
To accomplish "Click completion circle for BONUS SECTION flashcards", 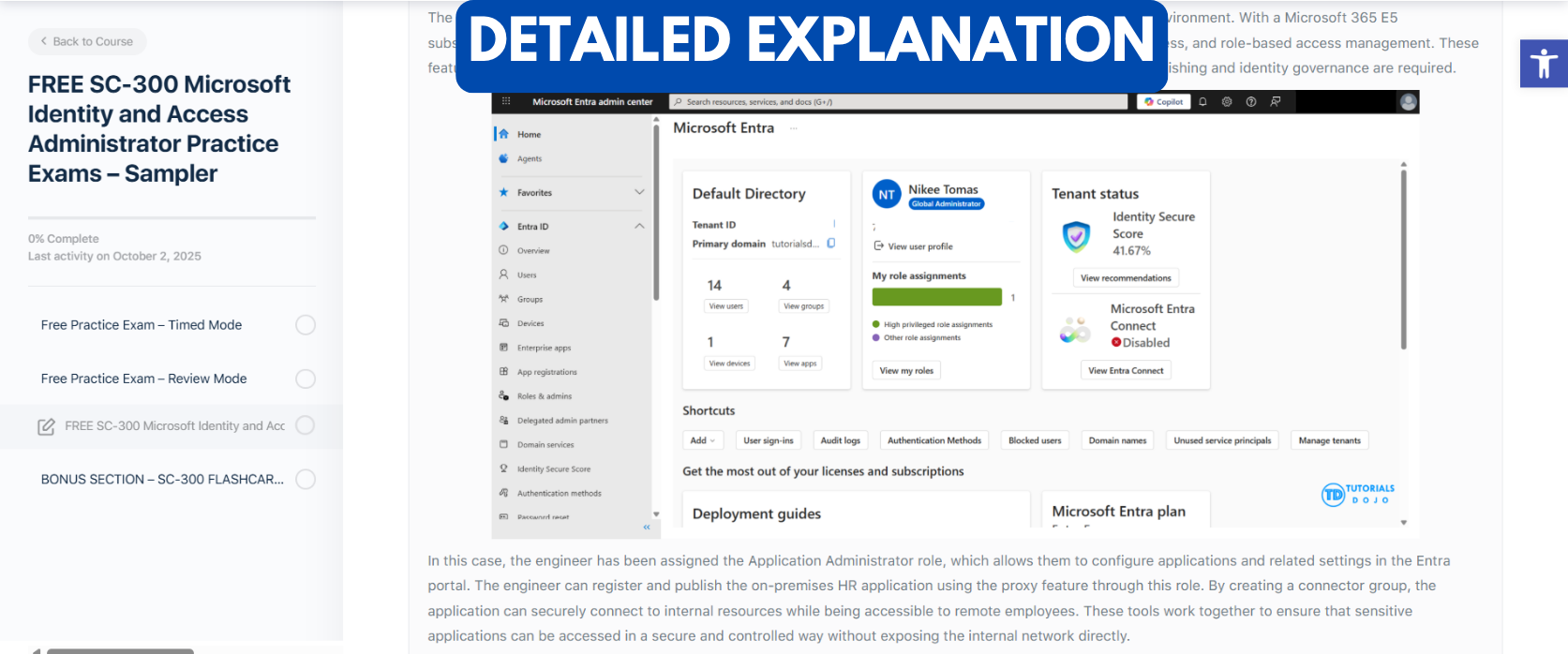I will 306,479.
